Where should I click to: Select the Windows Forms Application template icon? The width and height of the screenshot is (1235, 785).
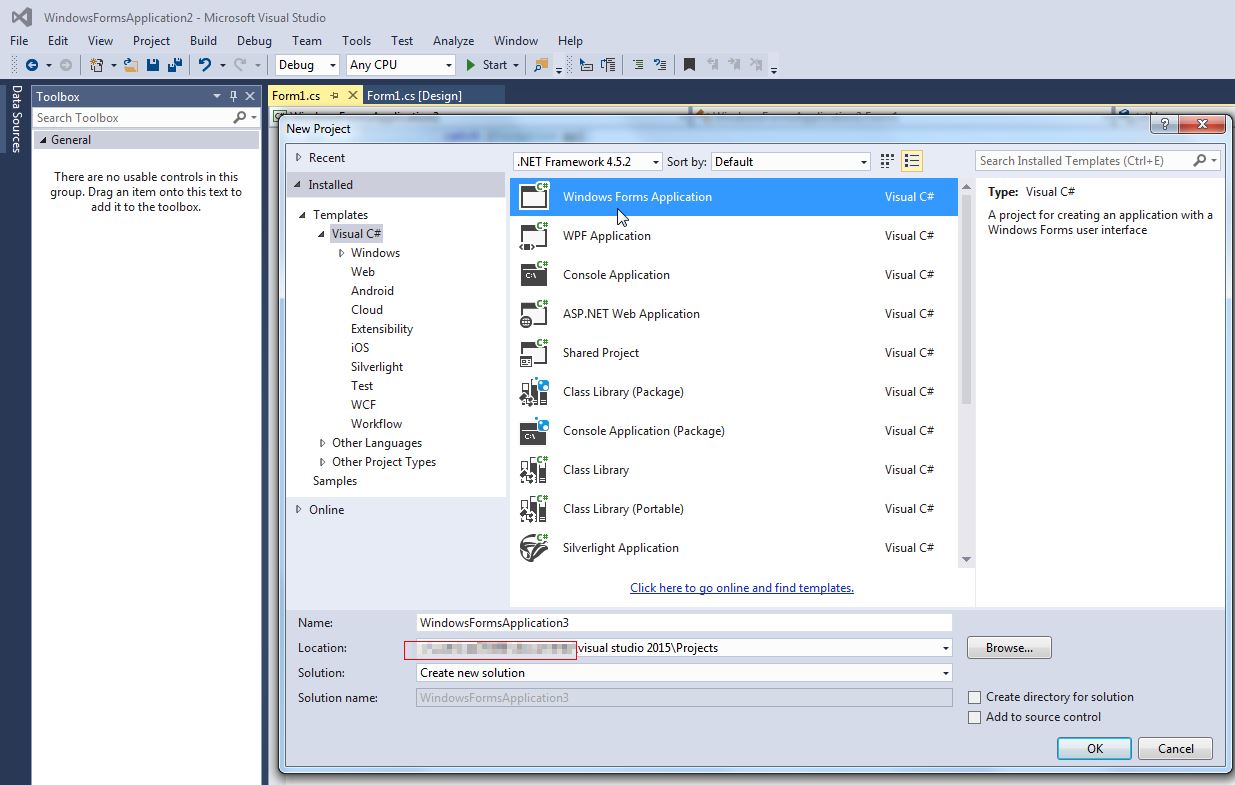(x=534, y=196)
